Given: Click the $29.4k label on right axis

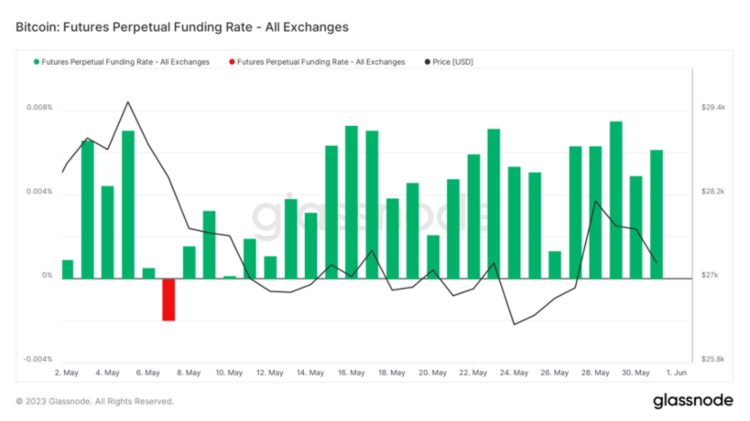Looking at the screenshot, I should pyautogui.click(x=713, y=108).
